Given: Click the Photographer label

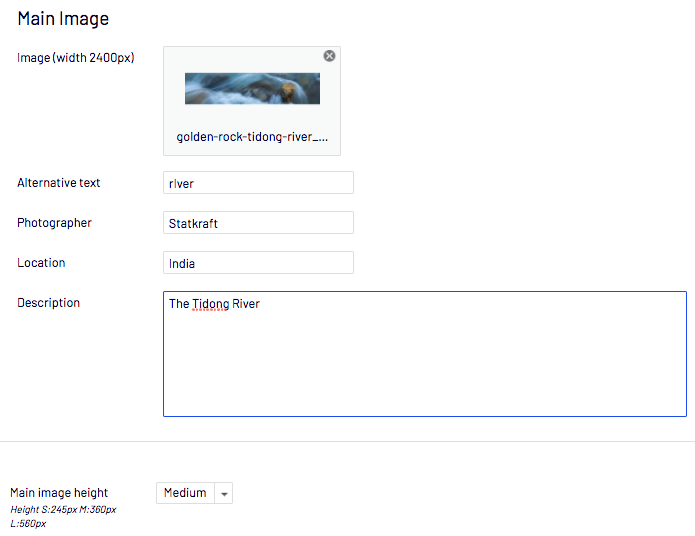Looking at the screenshot, I should pos(54,223).
